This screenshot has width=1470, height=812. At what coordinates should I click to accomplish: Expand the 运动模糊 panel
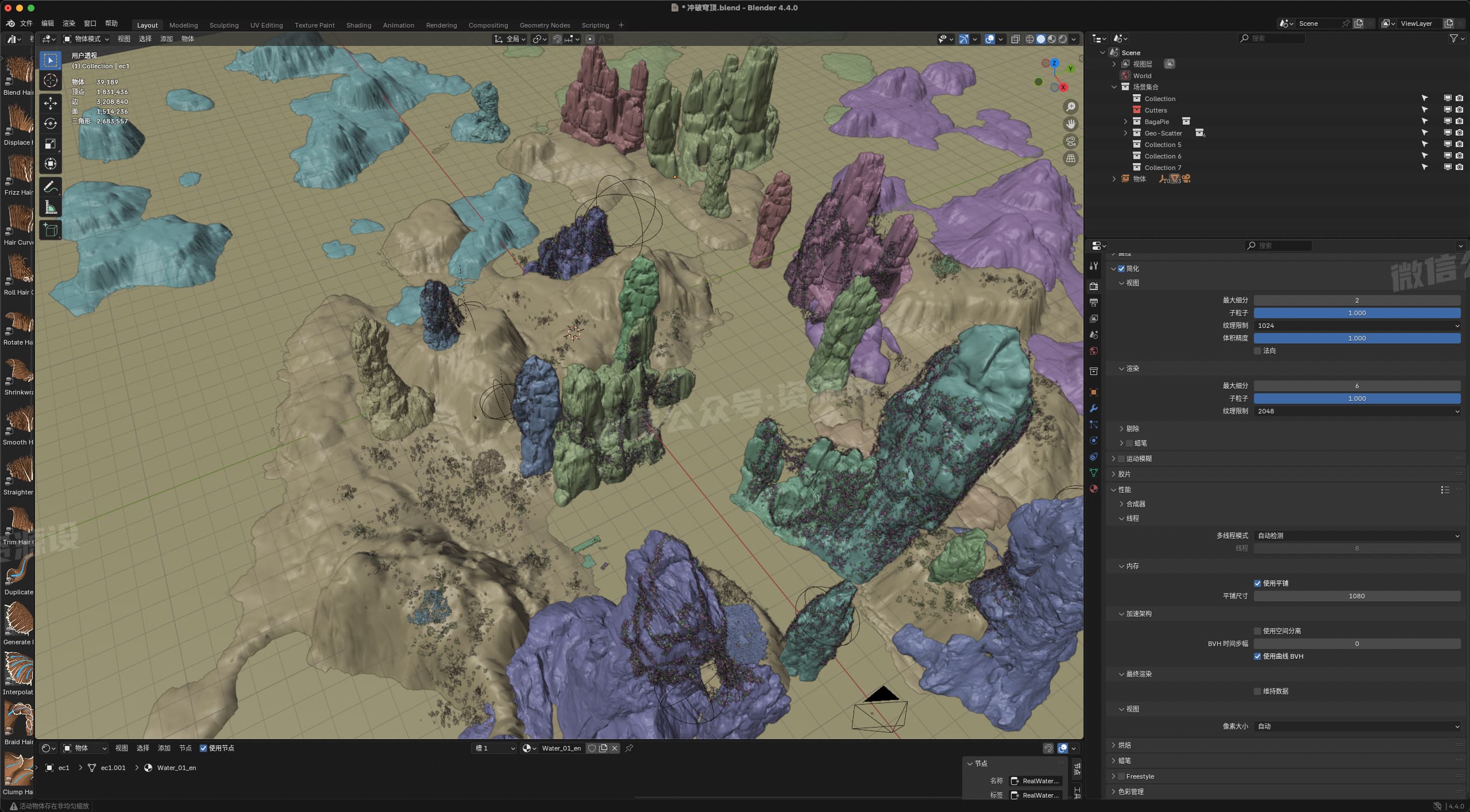[x=1113, y=458]
